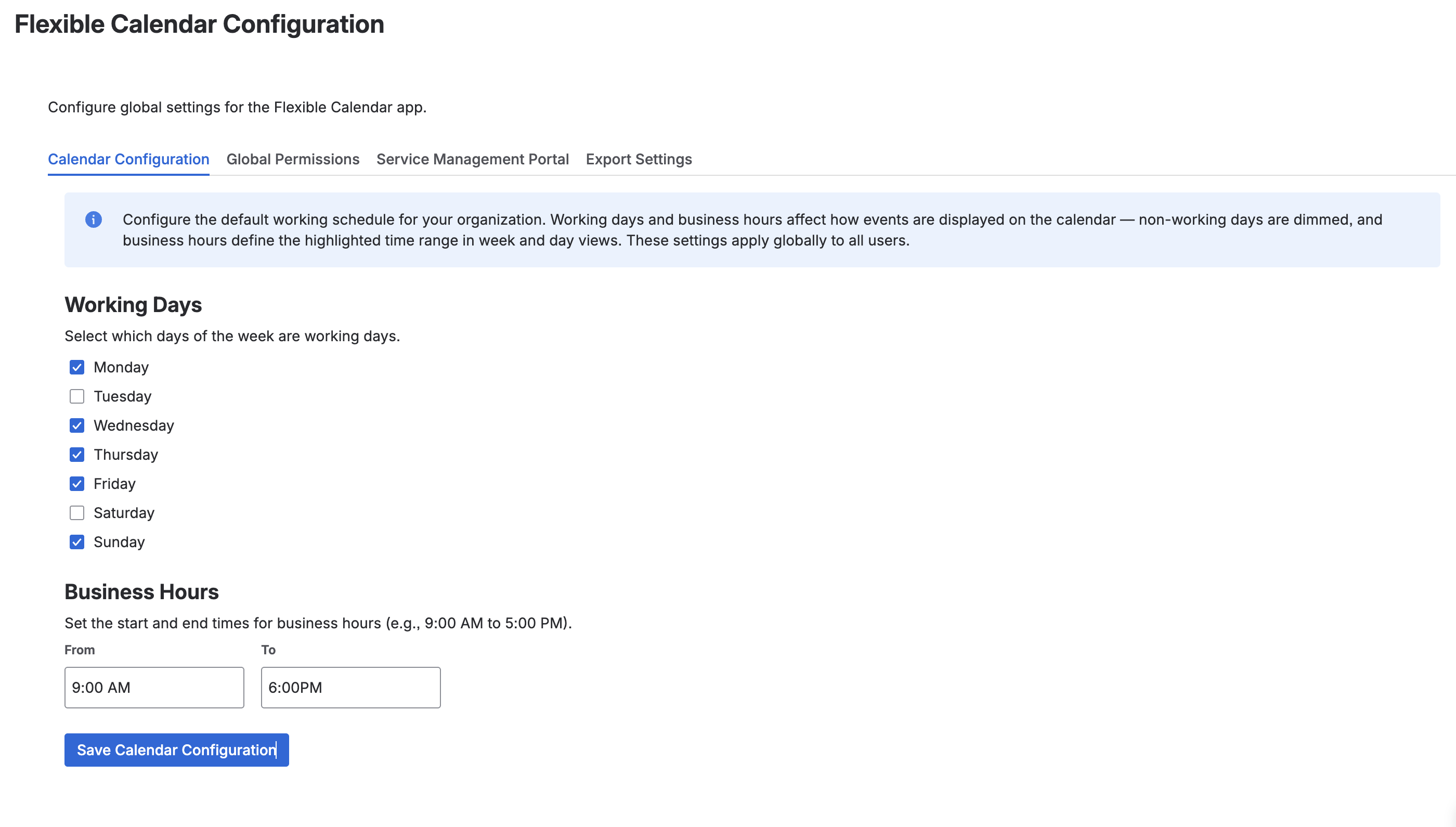Image resolution: width=1456 pixels, height=827 pixels.
Task: Disable the Wednesday checkbox
Action: click(x=76, y=425)
